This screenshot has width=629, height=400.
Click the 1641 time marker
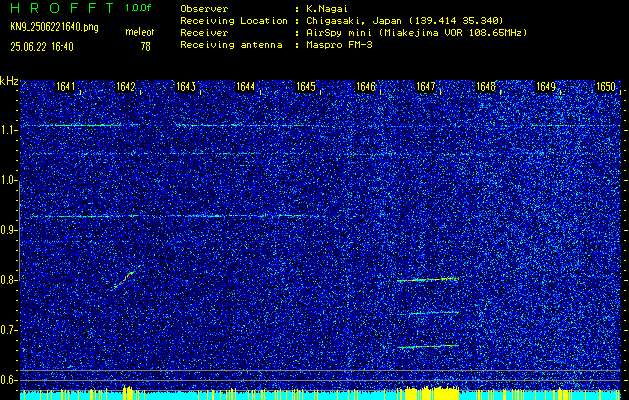click(65, 87)
